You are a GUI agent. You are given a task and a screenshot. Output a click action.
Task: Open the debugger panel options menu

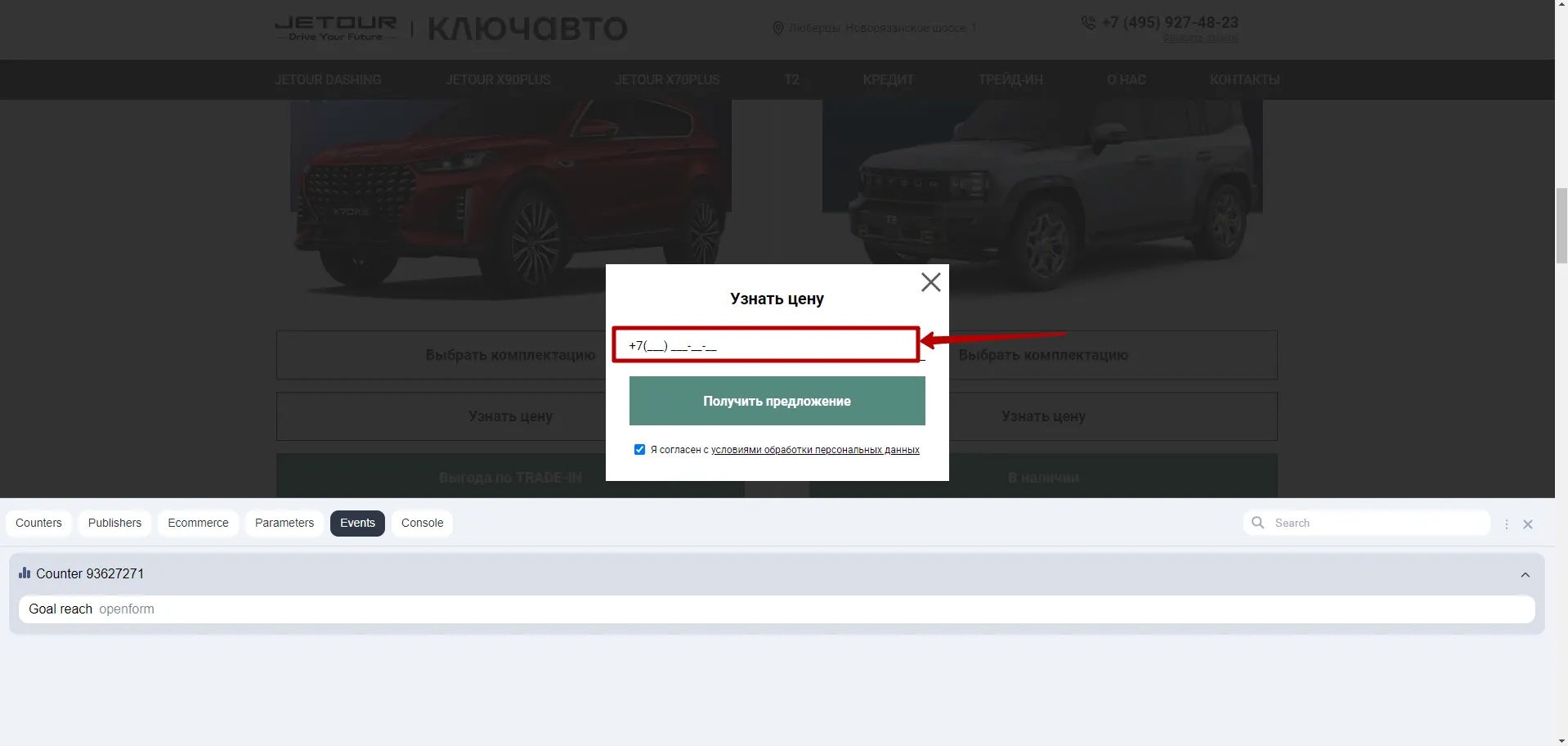[x=1506, y=524]
